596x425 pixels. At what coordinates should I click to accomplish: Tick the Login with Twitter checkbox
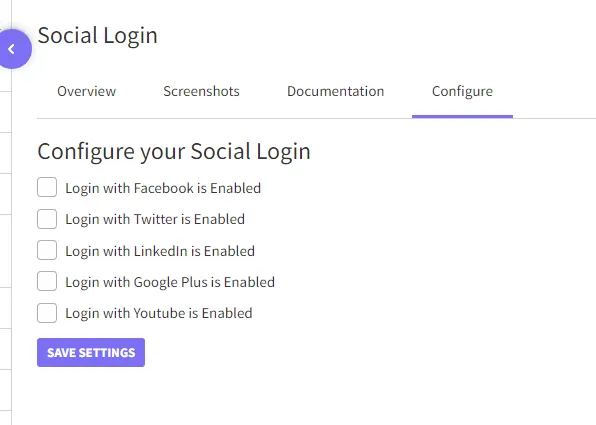(x=47, y=219)
